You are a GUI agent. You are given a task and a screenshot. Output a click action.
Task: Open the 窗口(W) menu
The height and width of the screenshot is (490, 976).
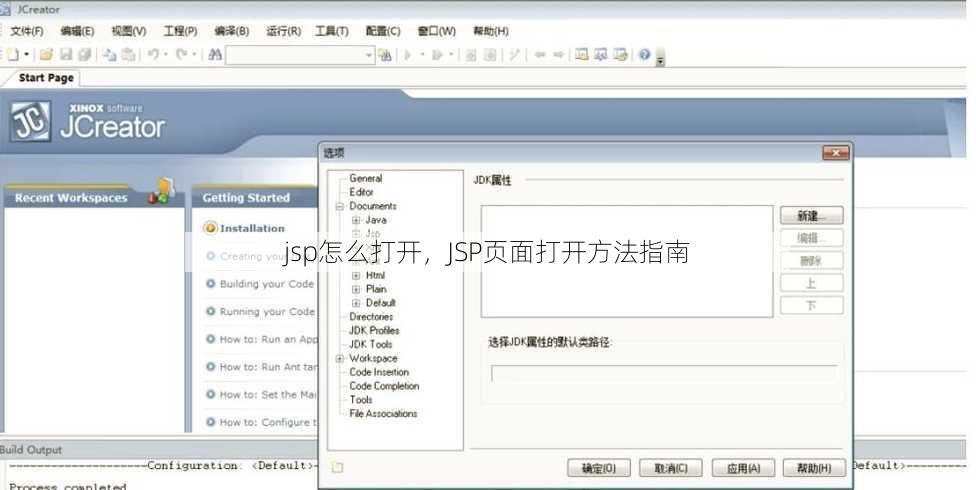point(436,31)
